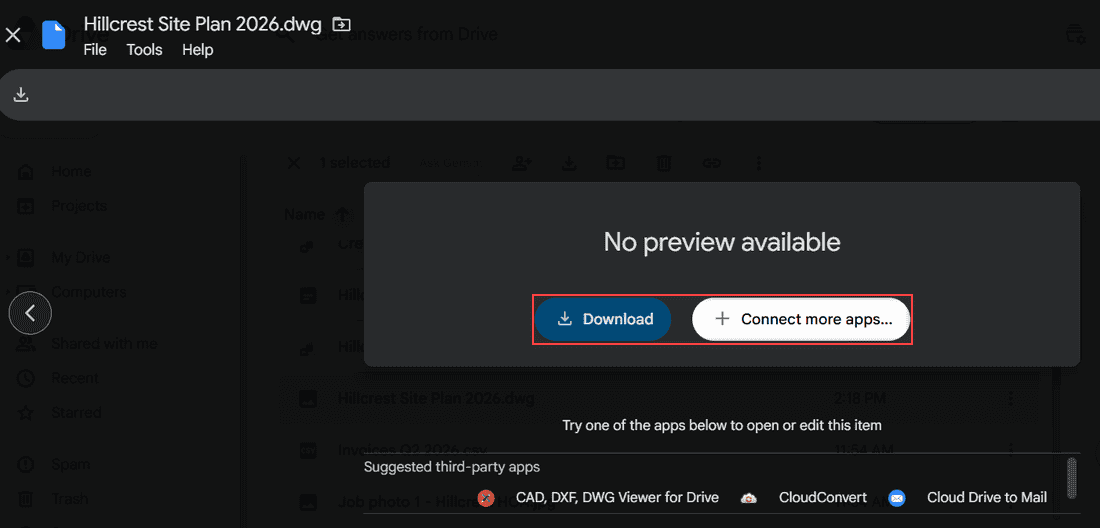The height and width of the screenshot is (528, 1100).
Task: Click the move-to-folder icon beside filename
Action: click(x=341, y=25)
